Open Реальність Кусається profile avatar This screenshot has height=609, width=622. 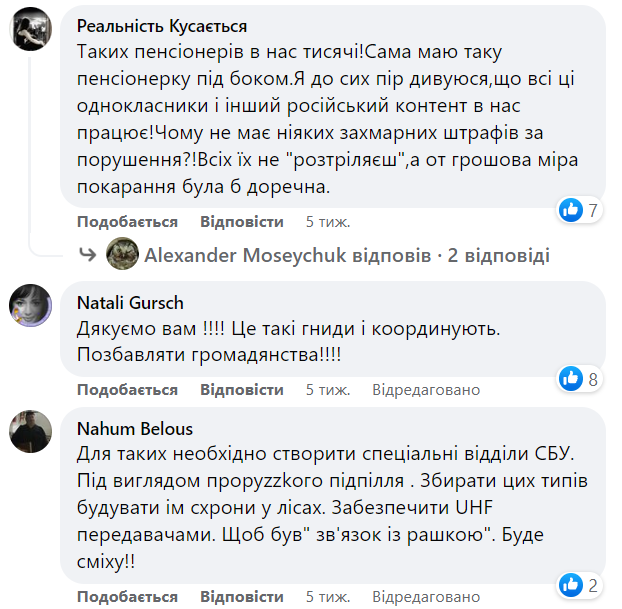(x=31, y=28)
